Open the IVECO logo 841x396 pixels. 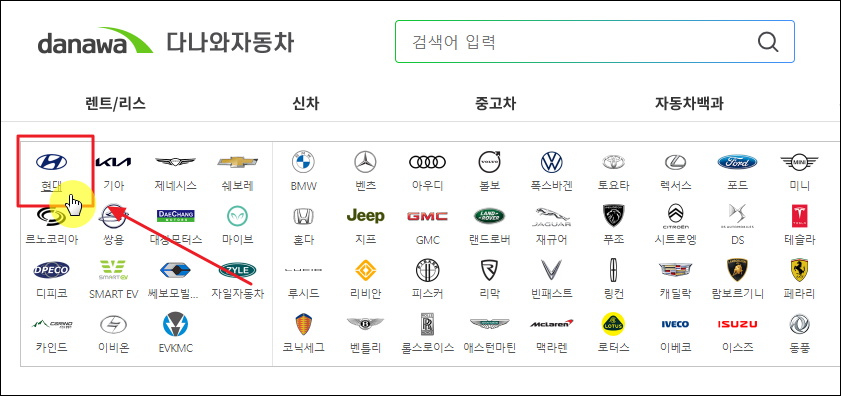[x=675, y=324]
